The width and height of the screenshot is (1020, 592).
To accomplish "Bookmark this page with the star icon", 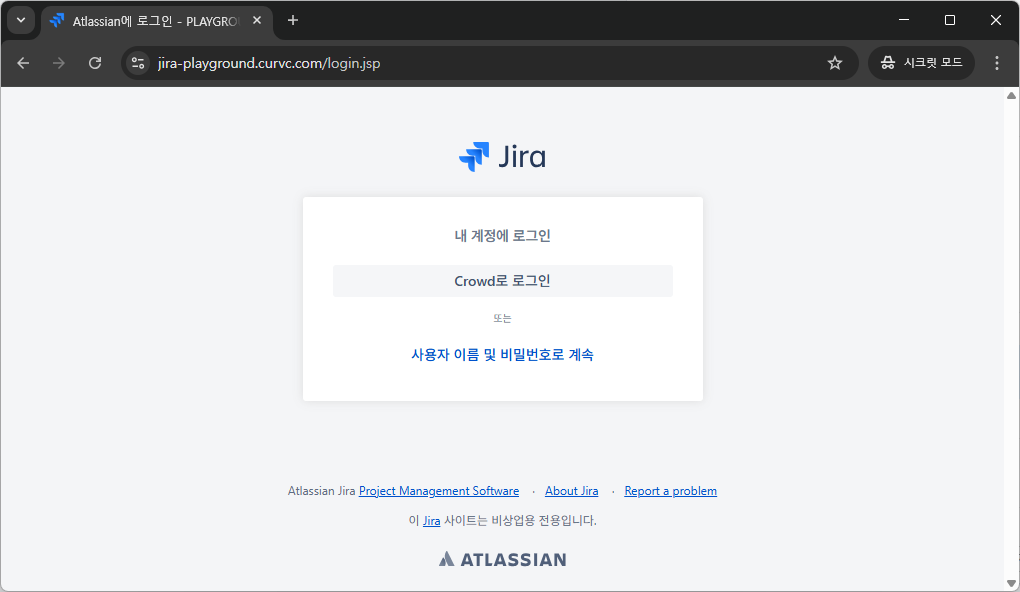I will [x=835, y=63].
